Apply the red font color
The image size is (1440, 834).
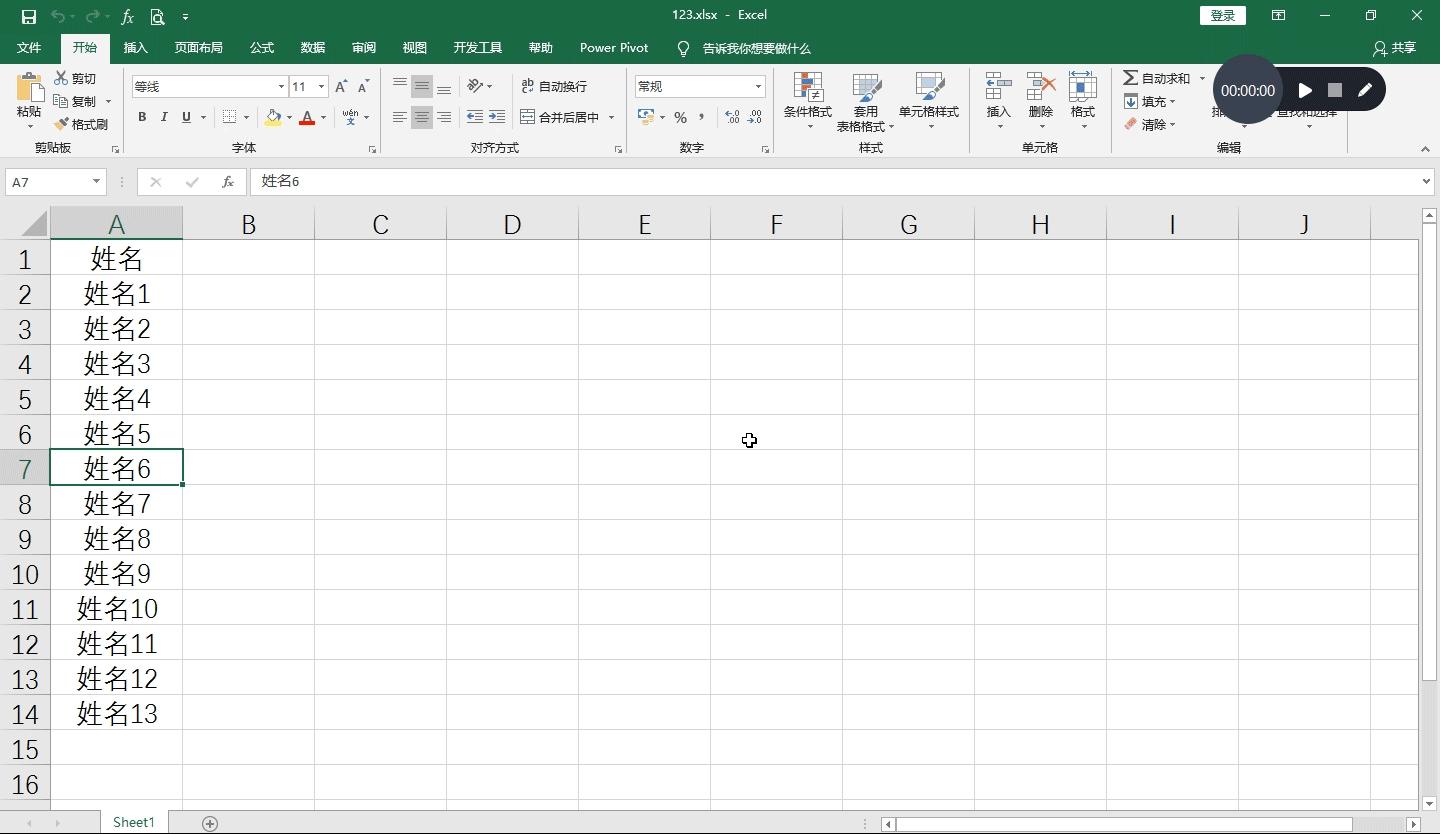307,117
